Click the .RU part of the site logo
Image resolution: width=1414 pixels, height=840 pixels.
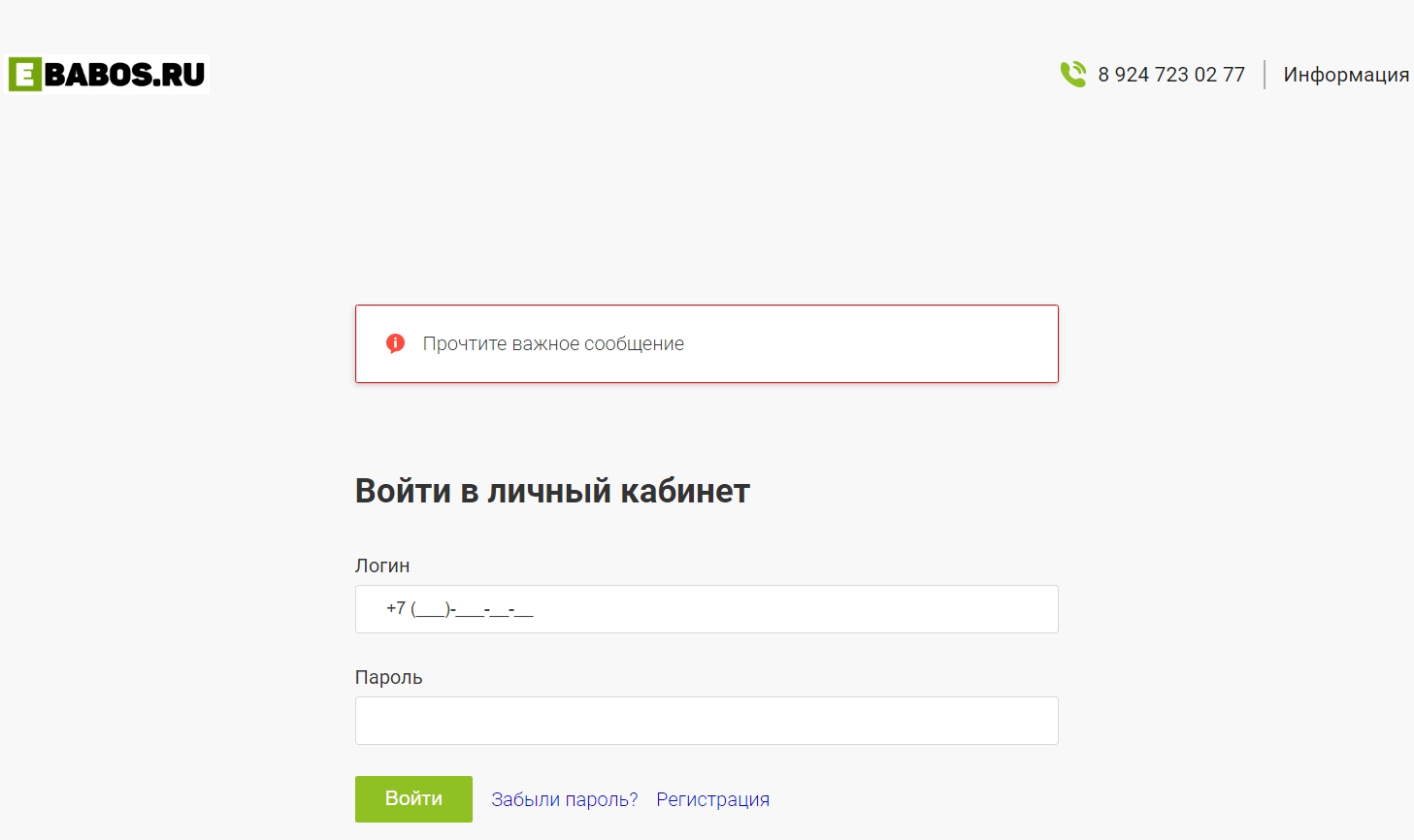click(181, 75)
